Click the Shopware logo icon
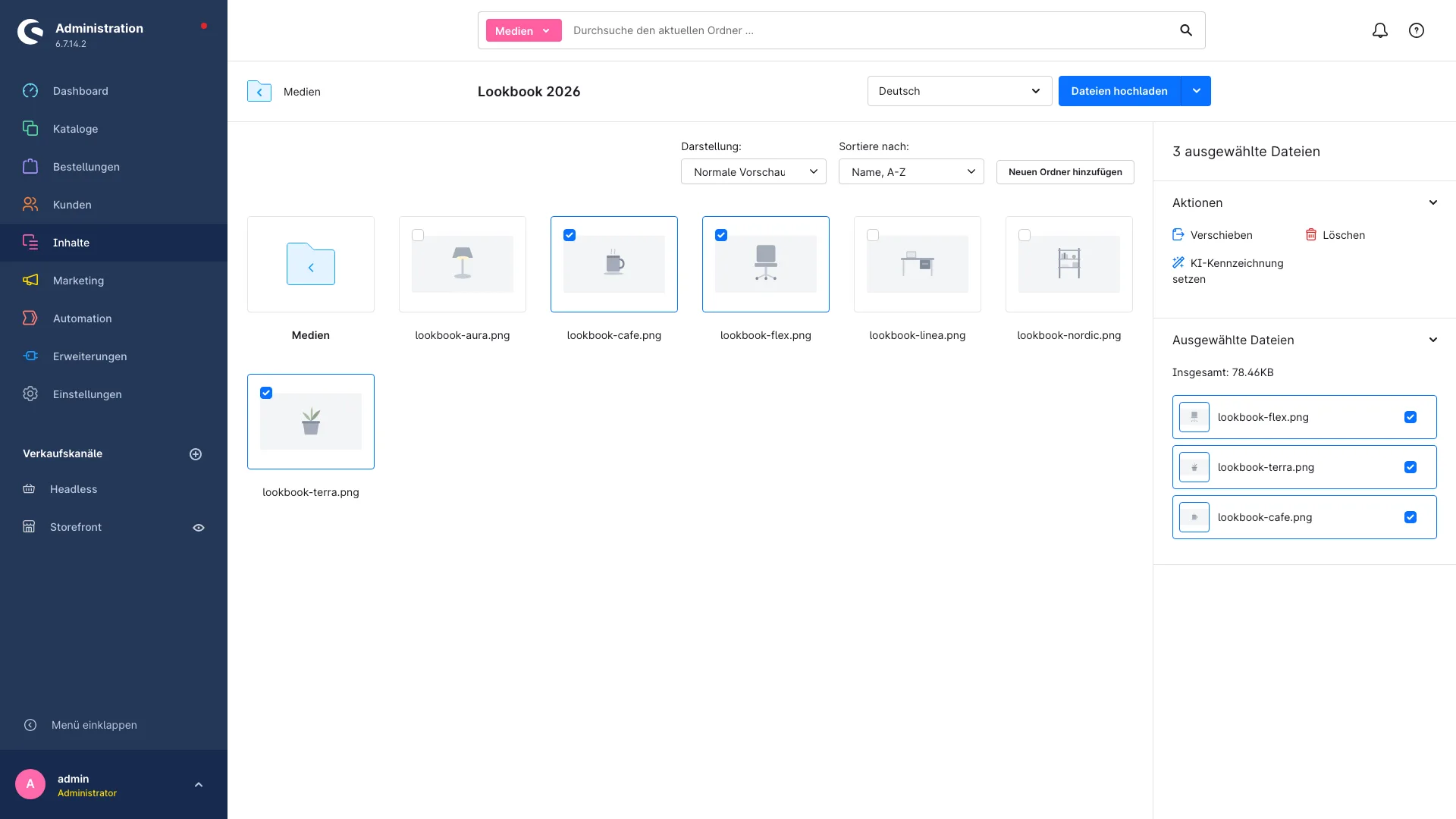Screen dimensions: 1456x819 coord(30,32)
